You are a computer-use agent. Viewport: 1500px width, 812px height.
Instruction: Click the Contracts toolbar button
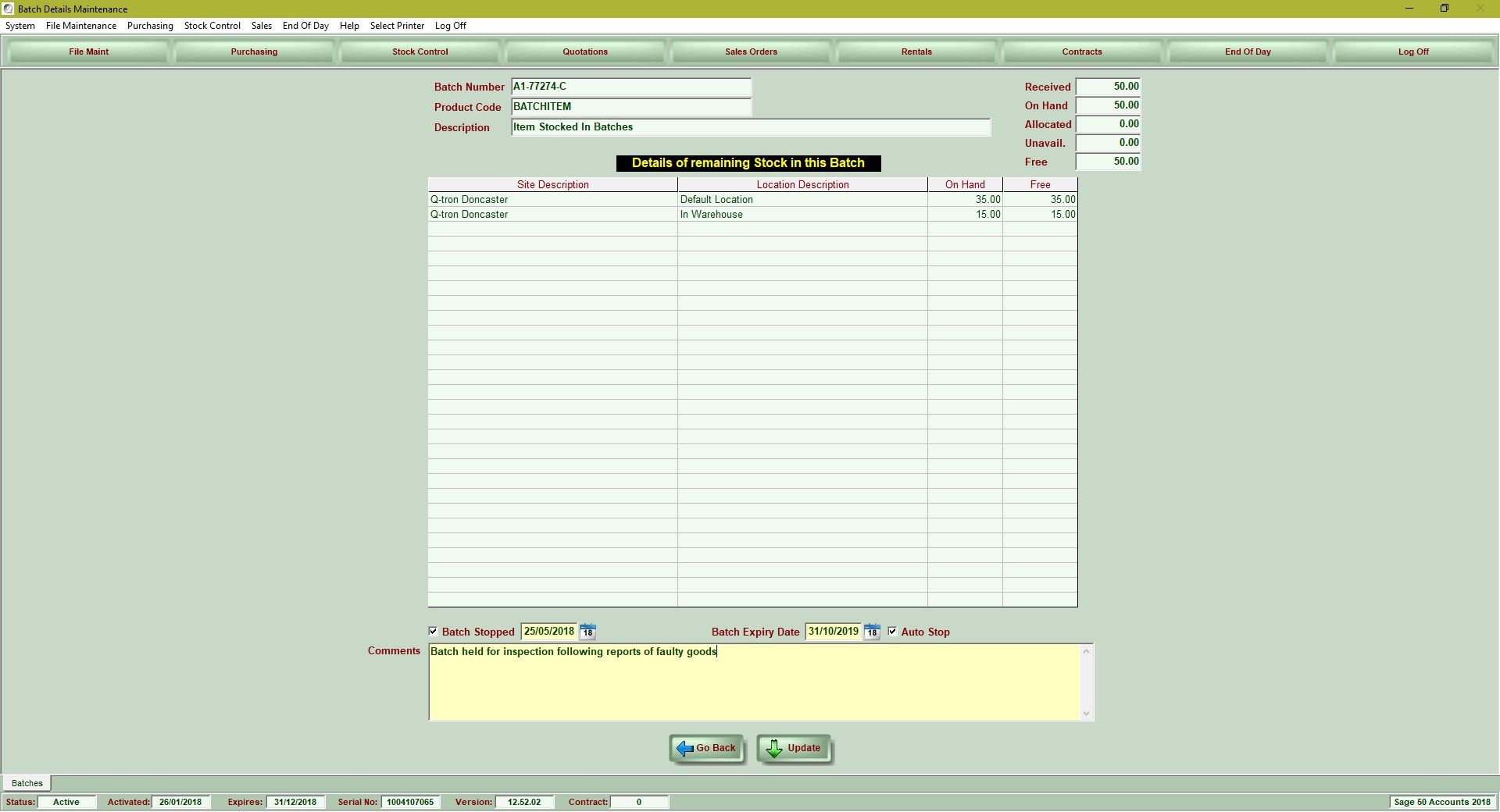(x=1082, y=52)
